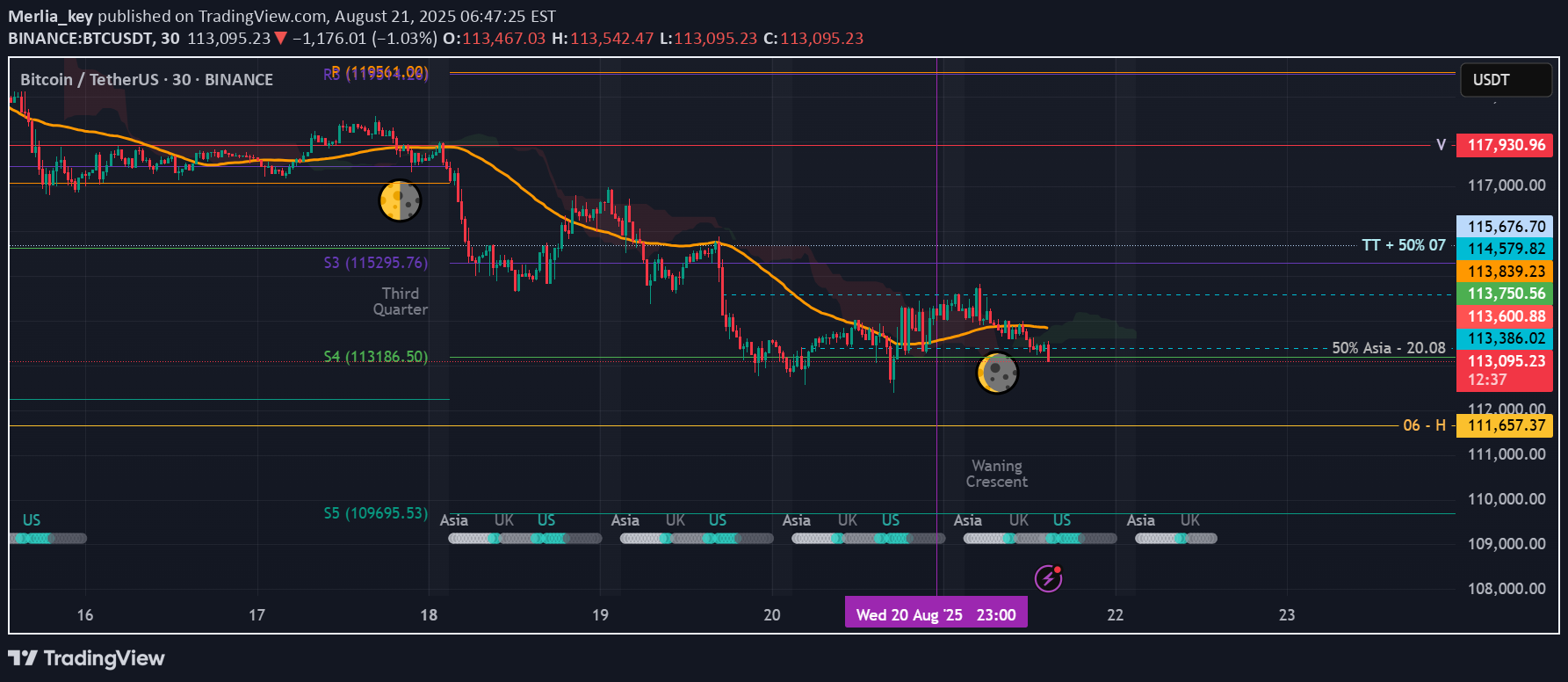The width and height of the screenshot is (1568, 682).
Task: Click date 16 on the time axis
Action: (x=85, y=615)
